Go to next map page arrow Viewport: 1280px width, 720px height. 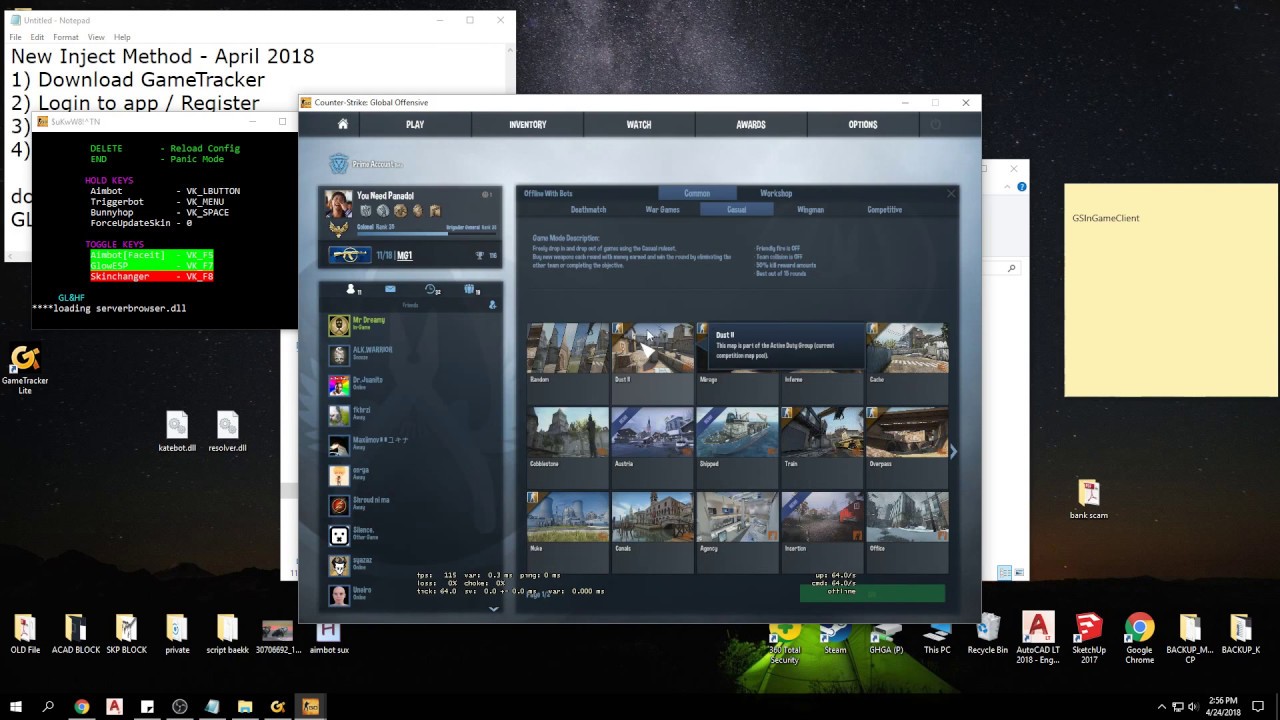953,452
